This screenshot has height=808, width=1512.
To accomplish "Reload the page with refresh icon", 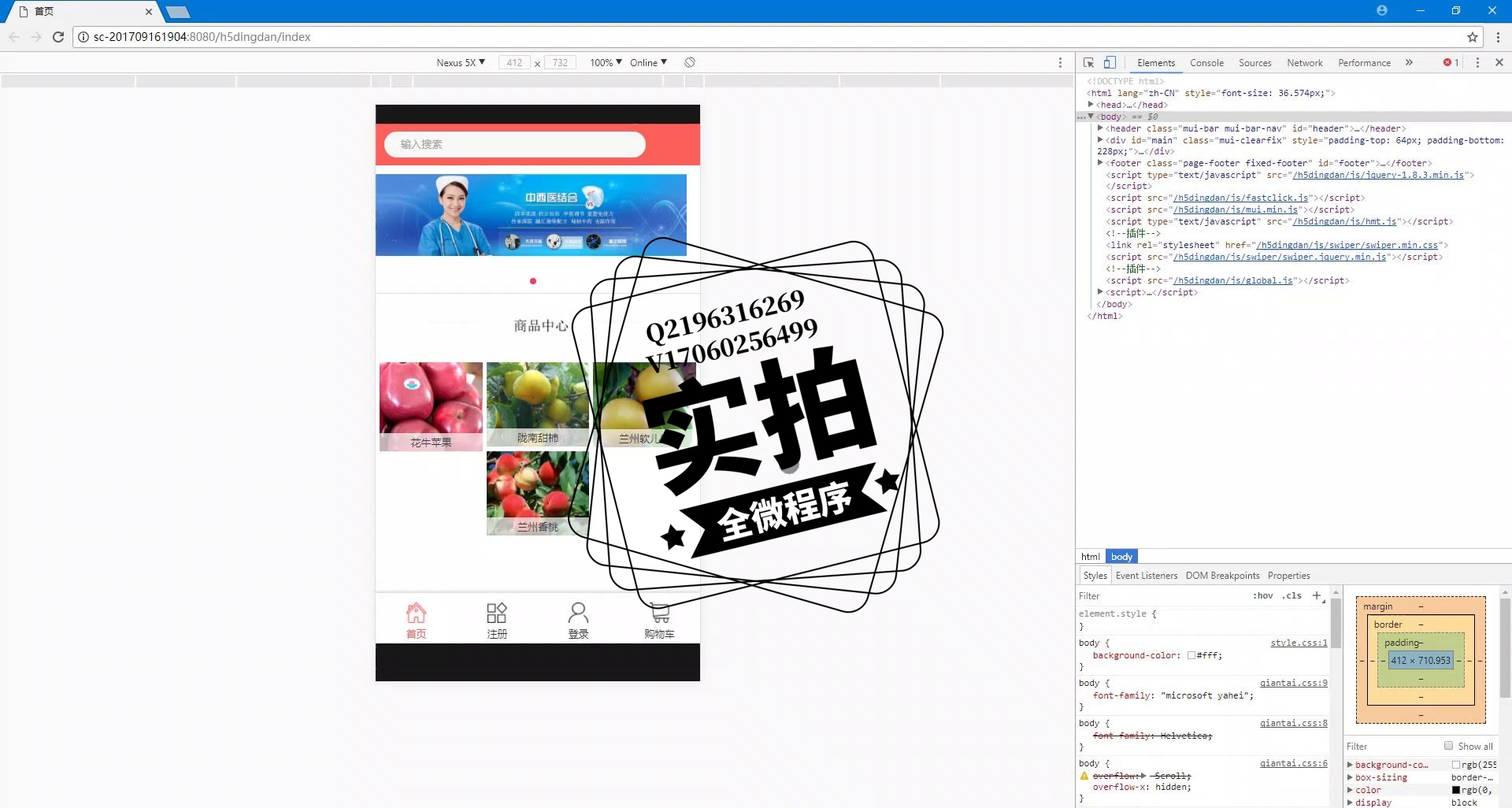I will click(x=58, y=37).
